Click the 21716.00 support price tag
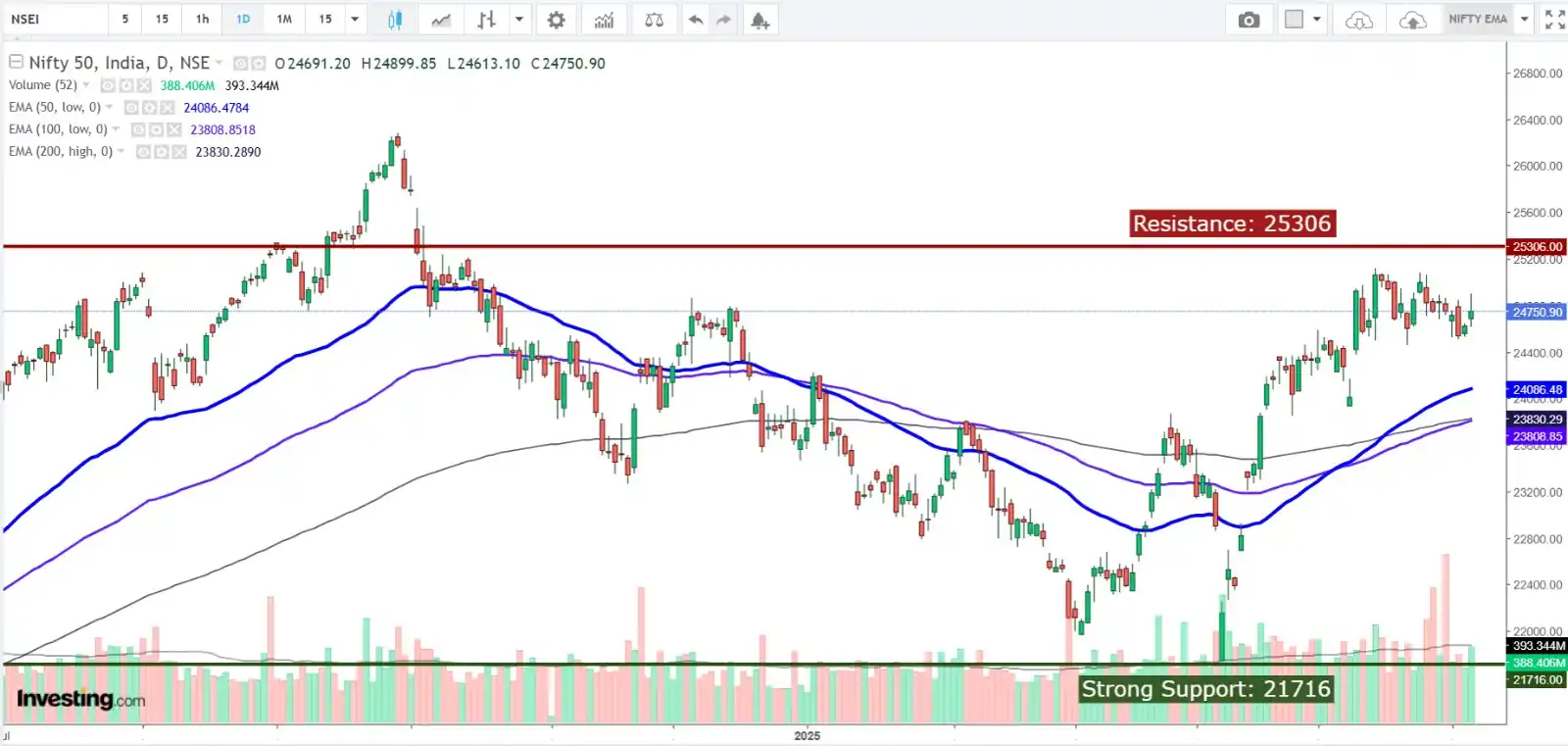 [1537, 680]
